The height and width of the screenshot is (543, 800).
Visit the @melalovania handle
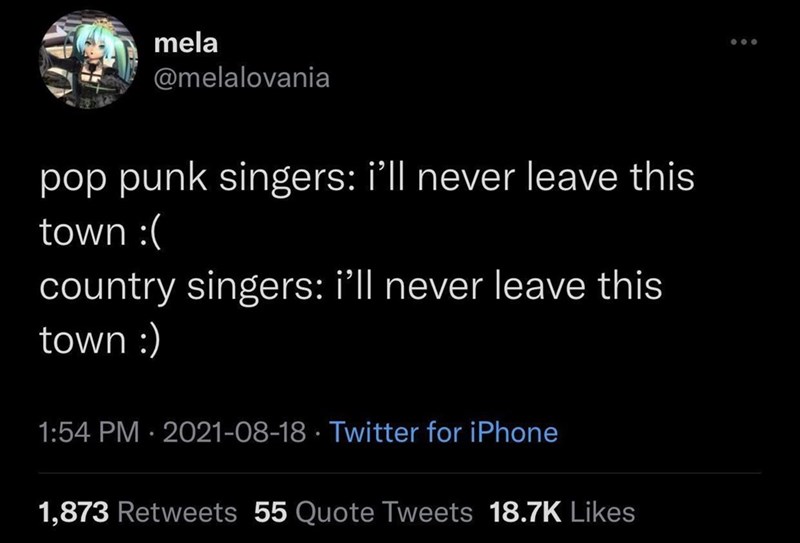tap(241, 77)
